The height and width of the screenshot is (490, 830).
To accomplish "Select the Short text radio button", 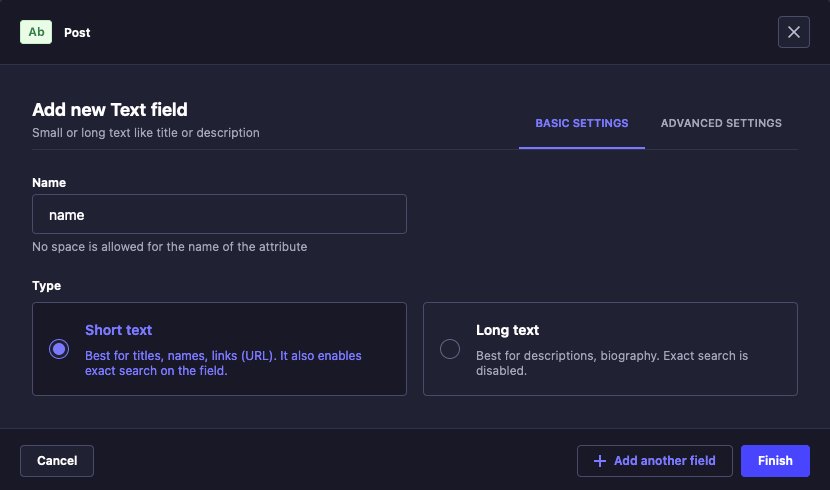I will point(59,349).
